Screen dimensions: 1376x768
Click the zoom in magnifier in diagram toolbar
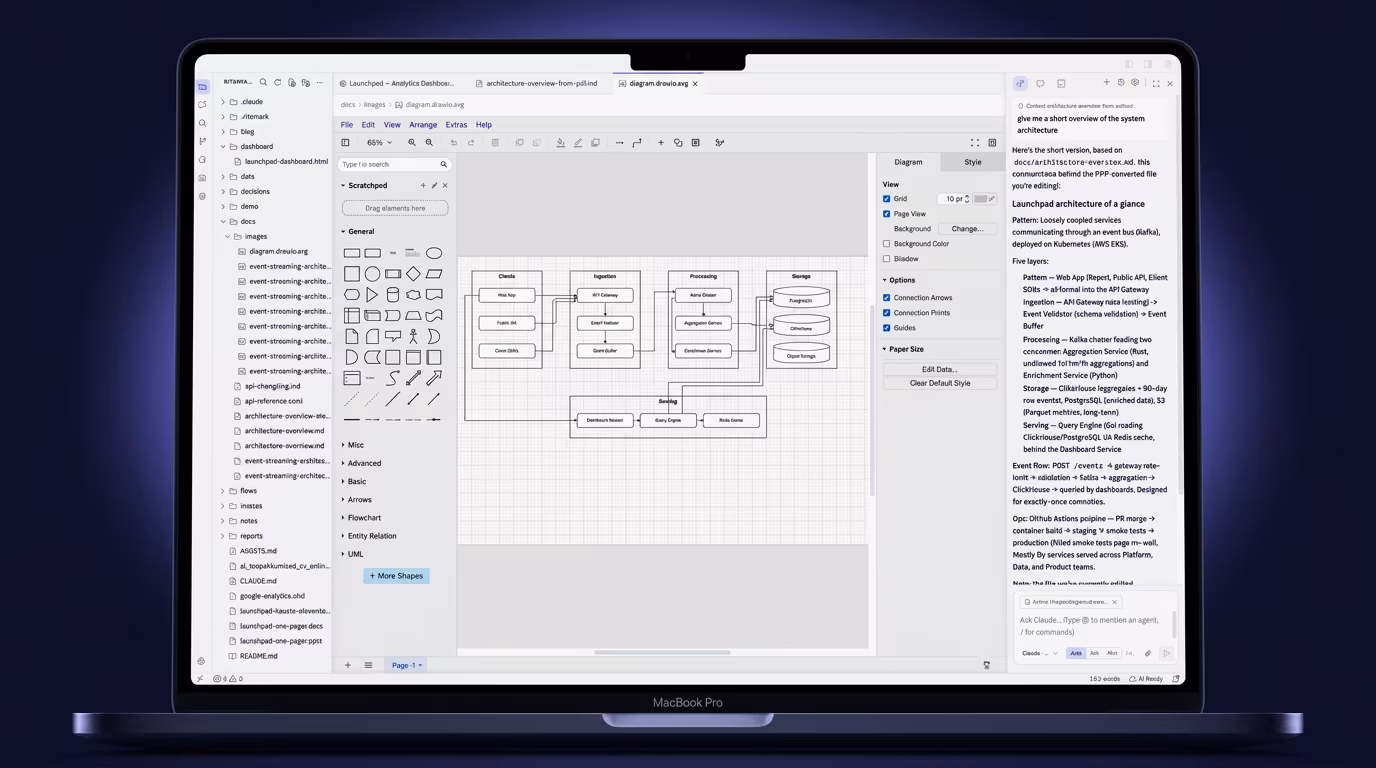(412, 143)
